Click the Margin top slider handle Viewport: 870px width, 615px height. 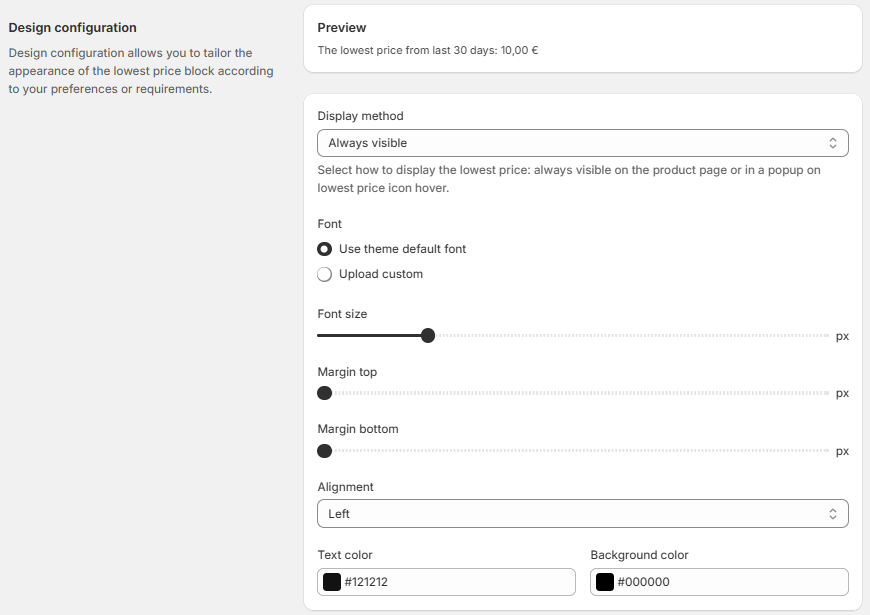(325, 393)
